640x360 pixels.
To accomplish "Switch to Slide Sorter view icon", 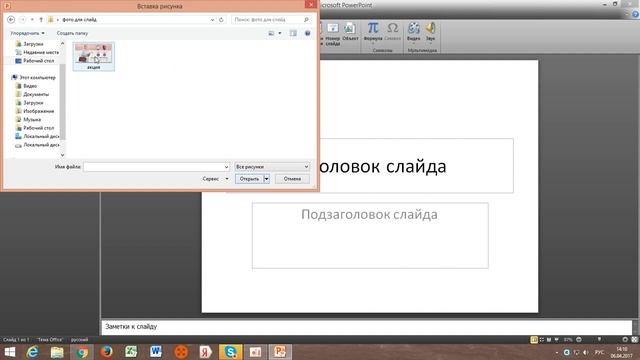I will [542, 340].
